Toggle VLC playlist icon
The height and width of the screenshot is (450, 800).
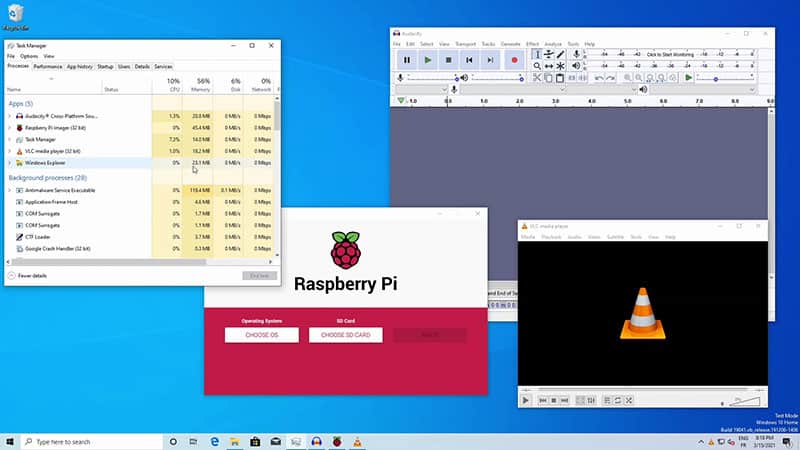click(607, 401)
